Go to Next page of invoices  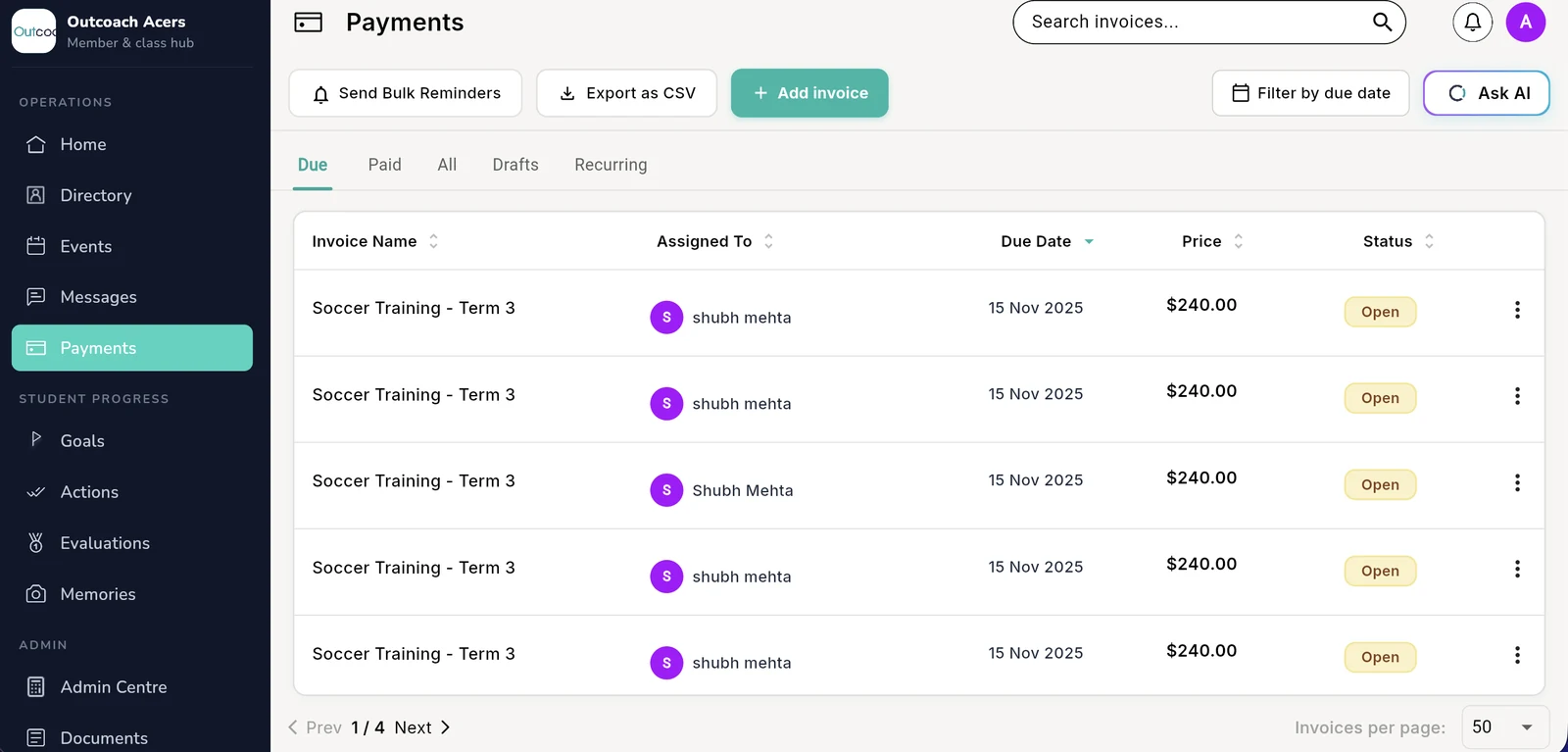(422, 727)
